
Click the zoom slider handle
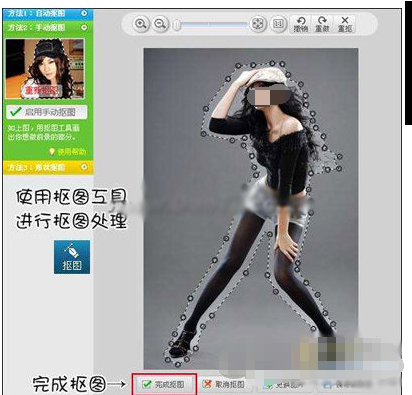coord(177,25)
